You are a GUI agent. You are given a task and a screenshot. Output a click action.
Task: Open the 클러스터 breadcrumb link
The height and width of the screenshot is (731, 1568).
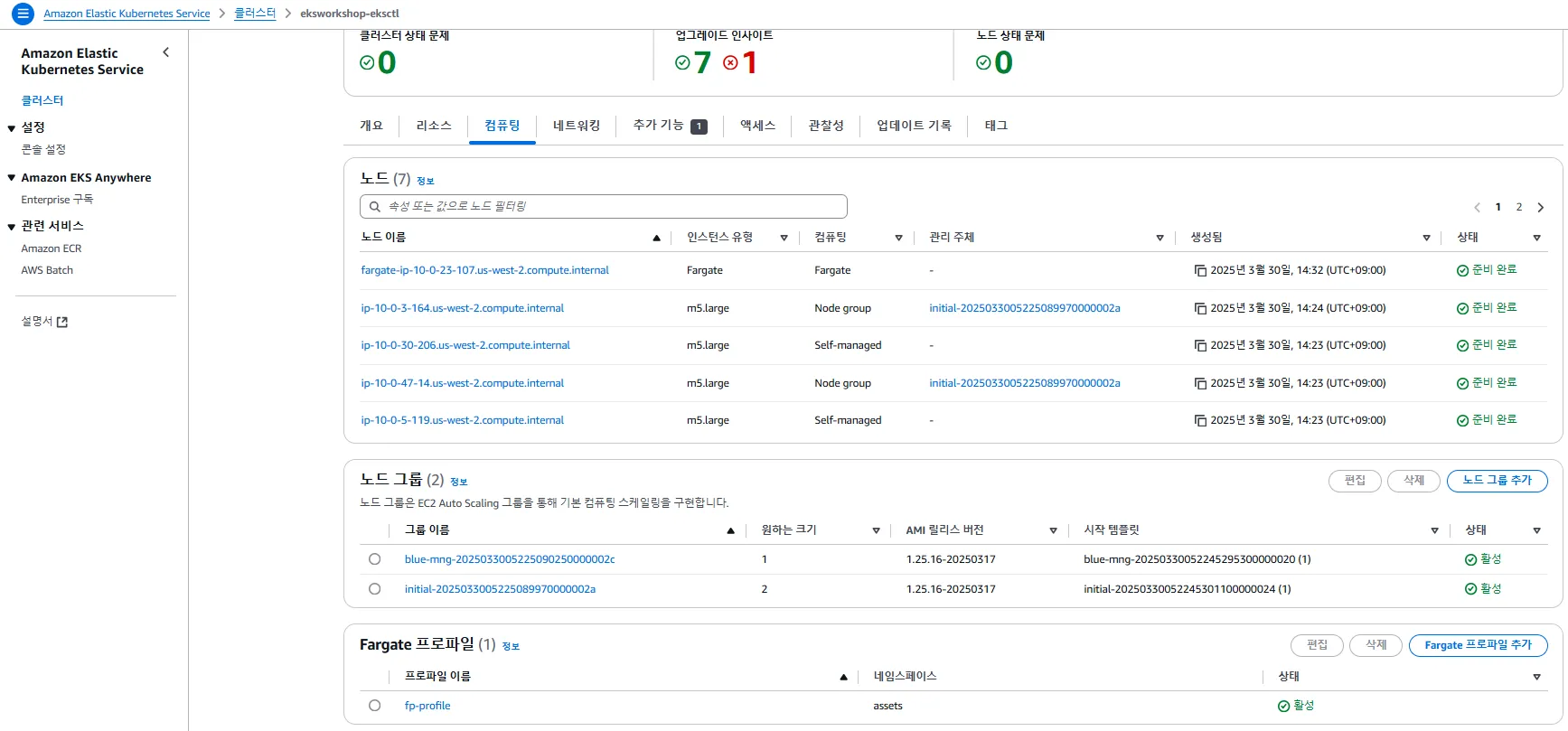pyautogui.click(x=255, y=14)
